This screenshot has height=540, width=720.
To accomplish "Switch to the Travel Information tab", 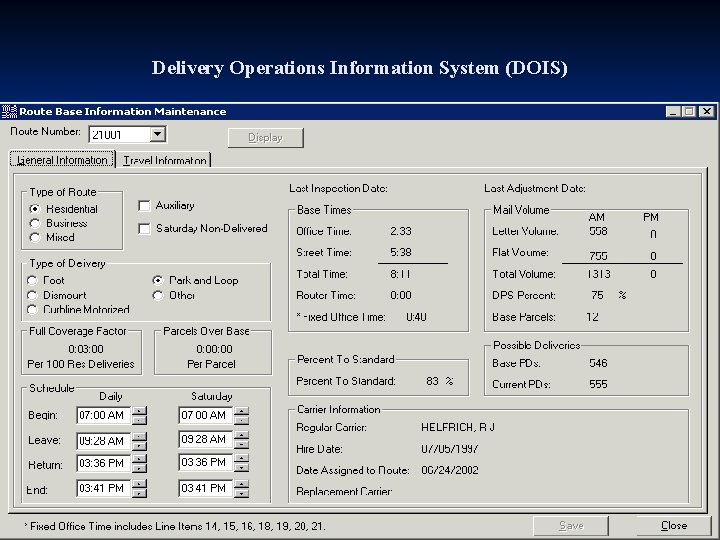I will coord(165,160).
